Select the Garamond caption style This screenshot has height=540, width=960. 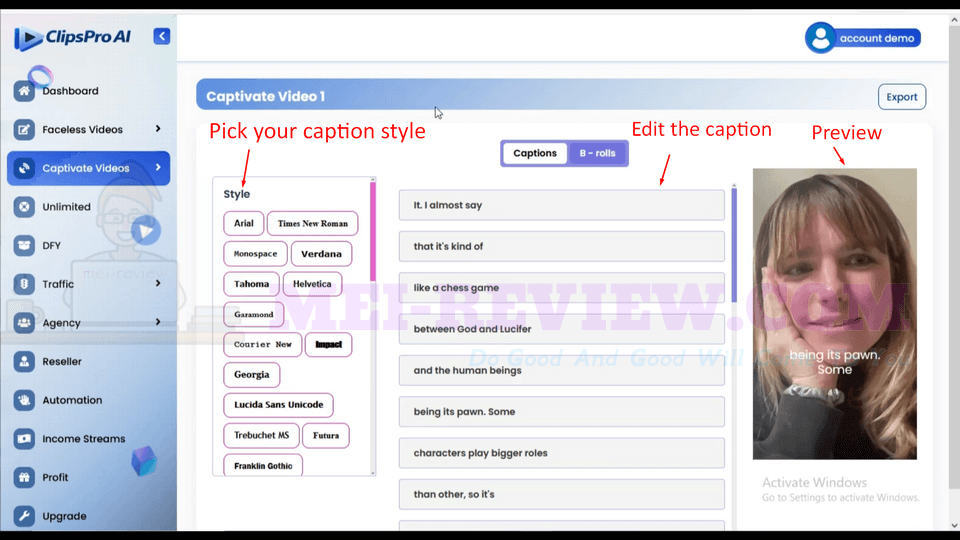click(253, 314)
